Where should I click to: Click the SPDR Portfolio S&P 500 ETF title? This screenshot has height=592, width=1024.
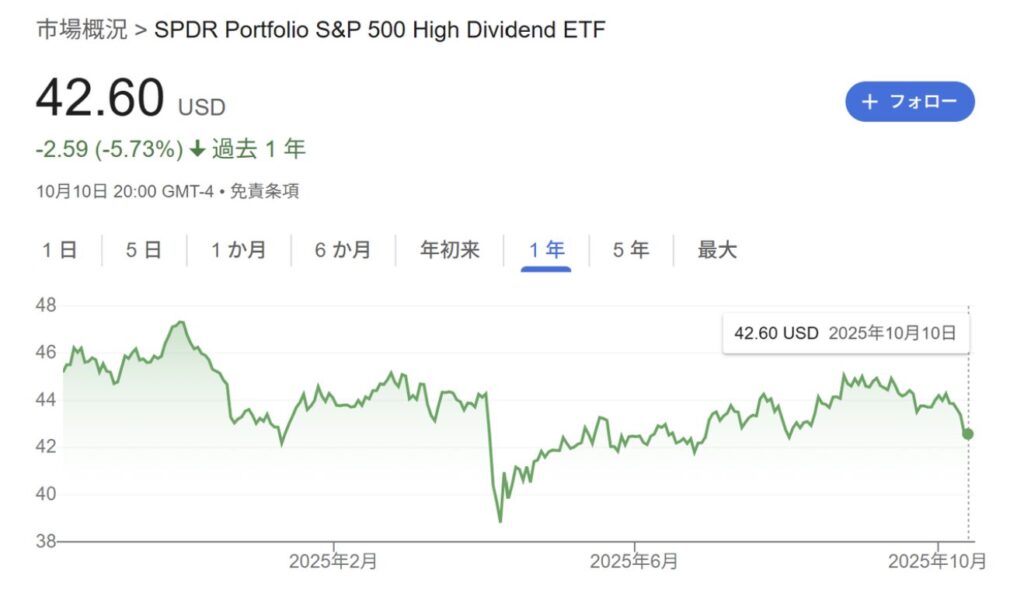pyautogui.click(x=380, y=30)
